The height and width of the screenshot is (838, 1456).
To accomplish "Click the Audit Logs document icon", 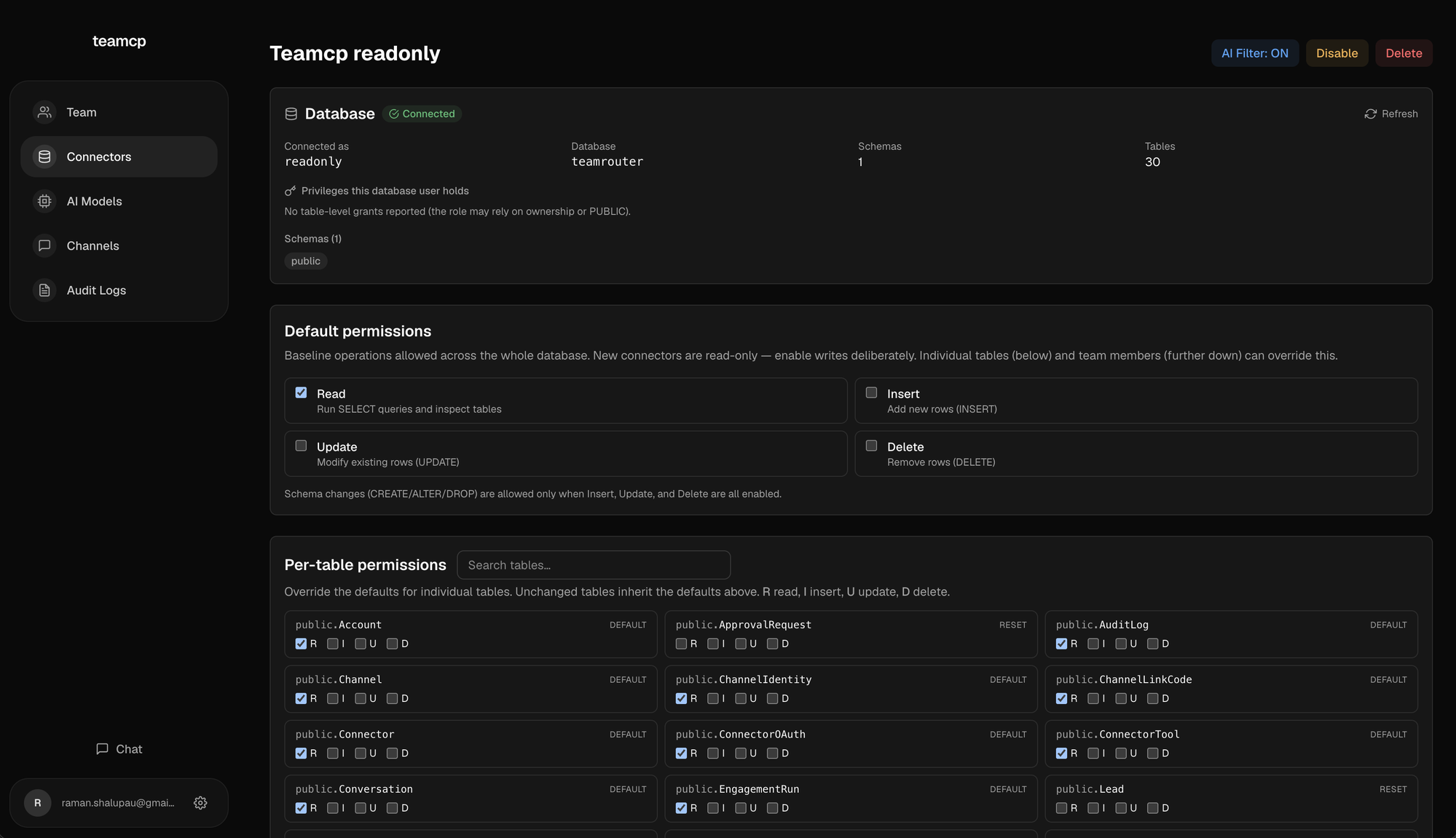I will click(44, 290).
